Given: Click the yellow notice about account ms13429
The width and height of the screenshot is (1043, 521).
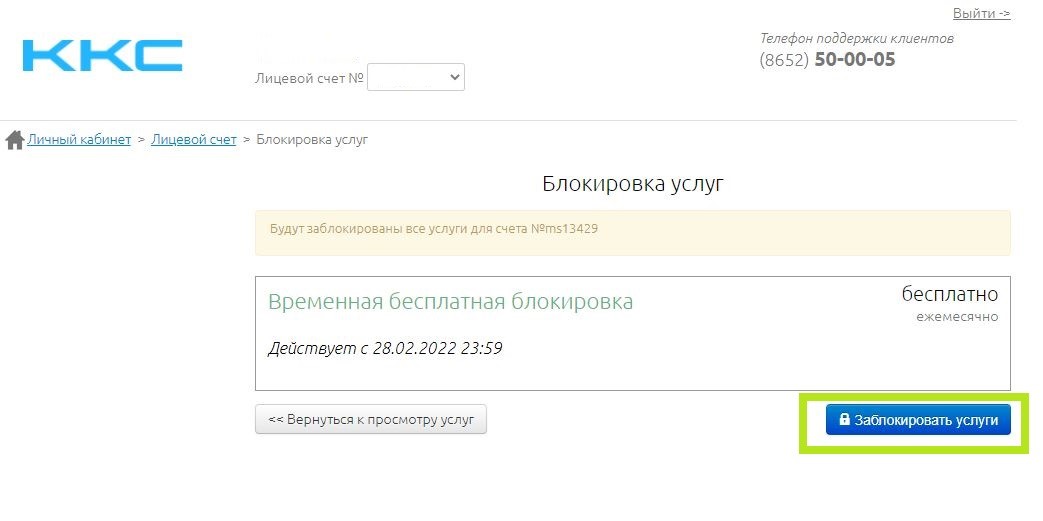Looking at the screenshot, I should 632,230.
